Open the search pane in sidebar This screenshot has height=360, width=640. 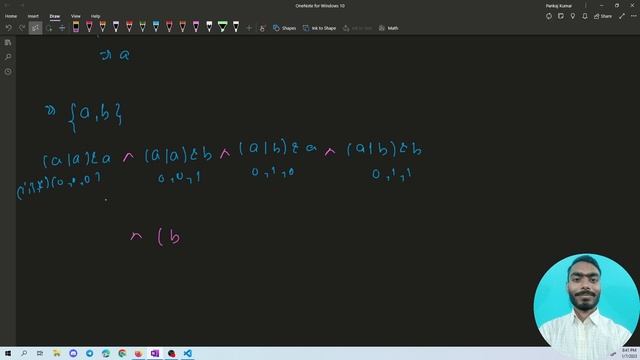coord(8,57)
